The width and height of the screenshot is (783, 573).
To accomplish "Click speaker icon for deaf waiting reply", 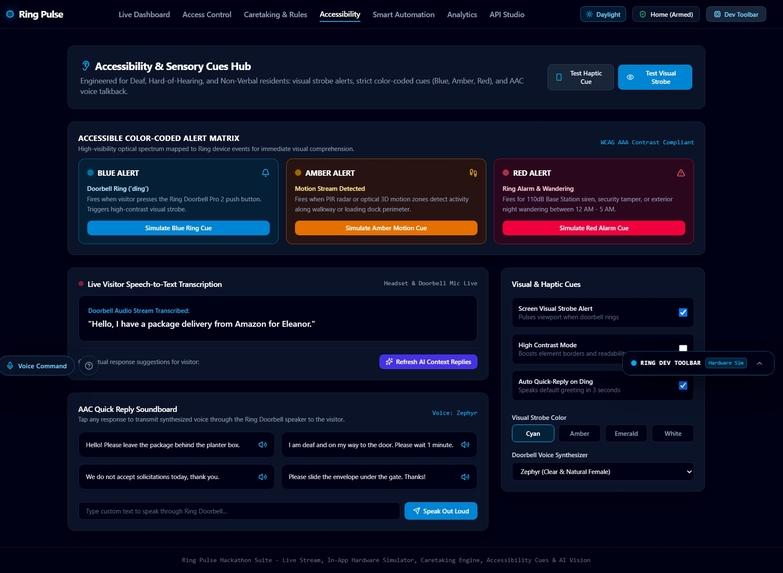I will click(465, 445).
